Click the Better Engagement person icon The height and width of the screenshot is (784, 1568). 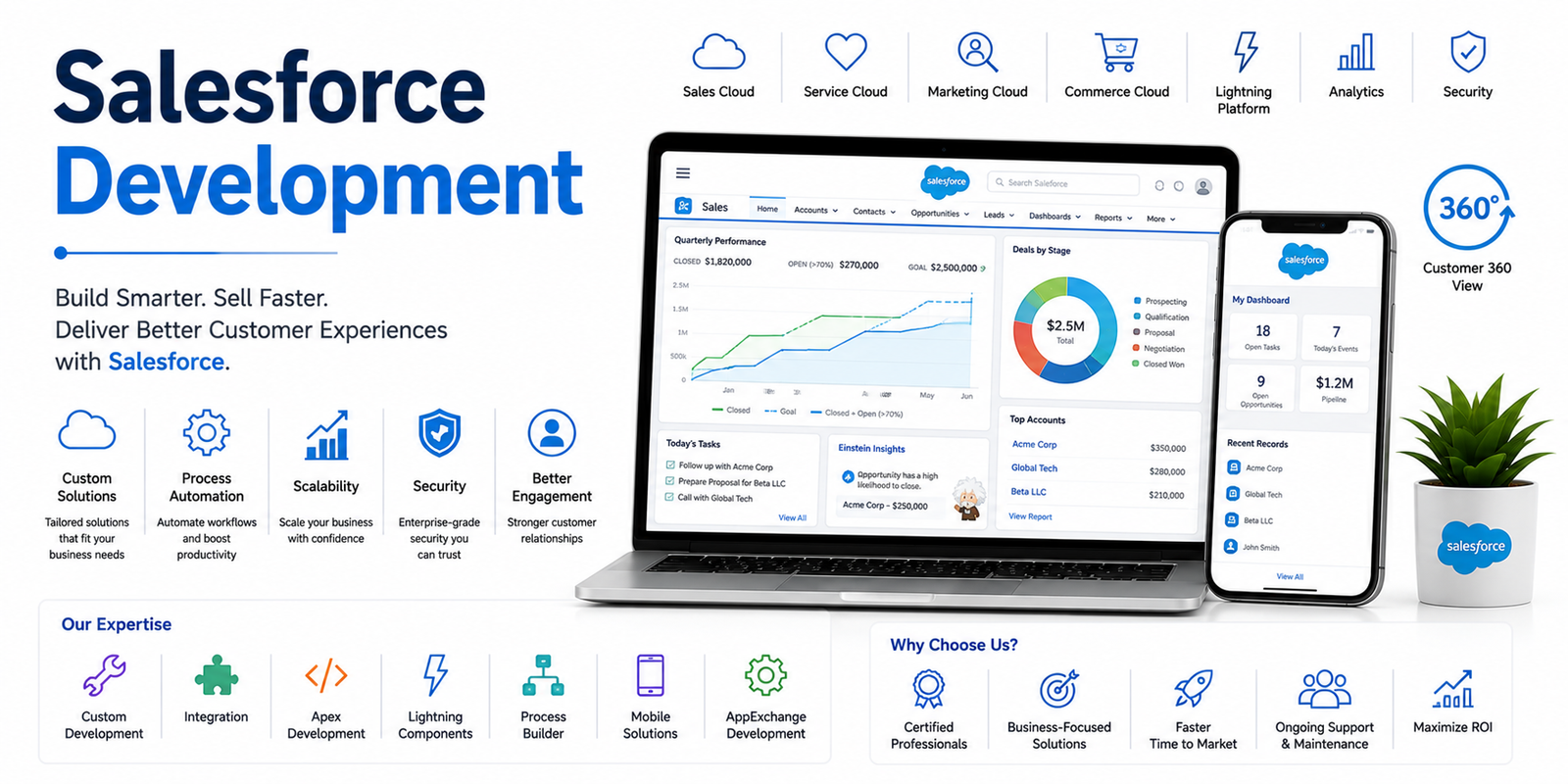point(552,433)
